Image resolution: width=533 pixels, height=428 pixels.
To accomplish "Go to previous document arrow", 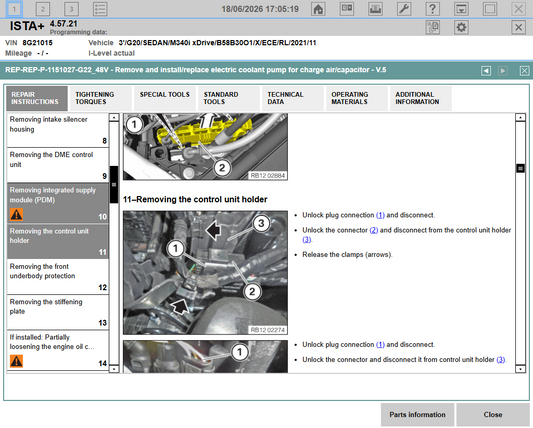I will click(486, 71).
